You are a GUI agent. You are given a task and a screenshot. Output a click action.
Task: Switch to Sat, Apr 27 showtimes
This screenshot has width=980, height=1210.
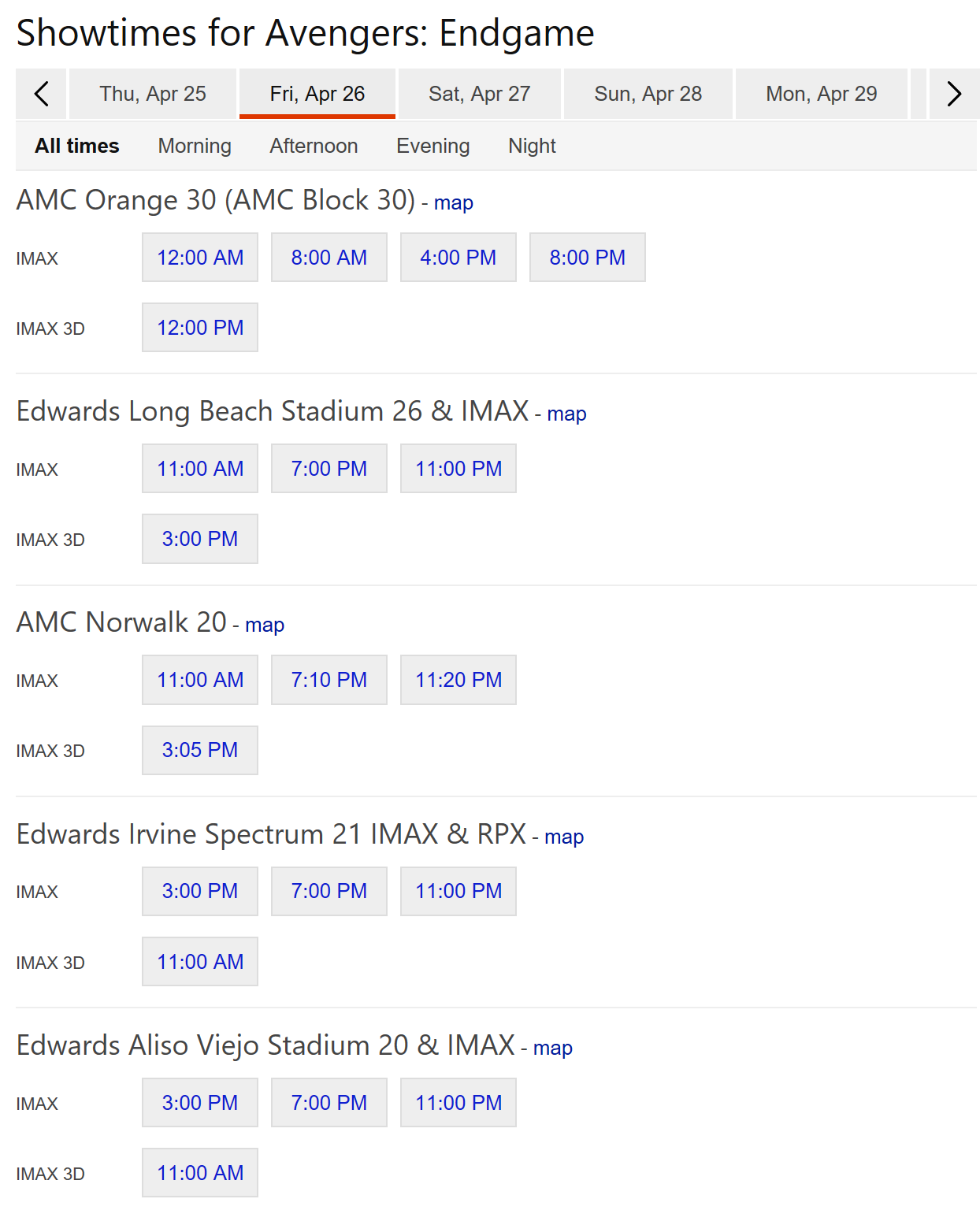479,94
